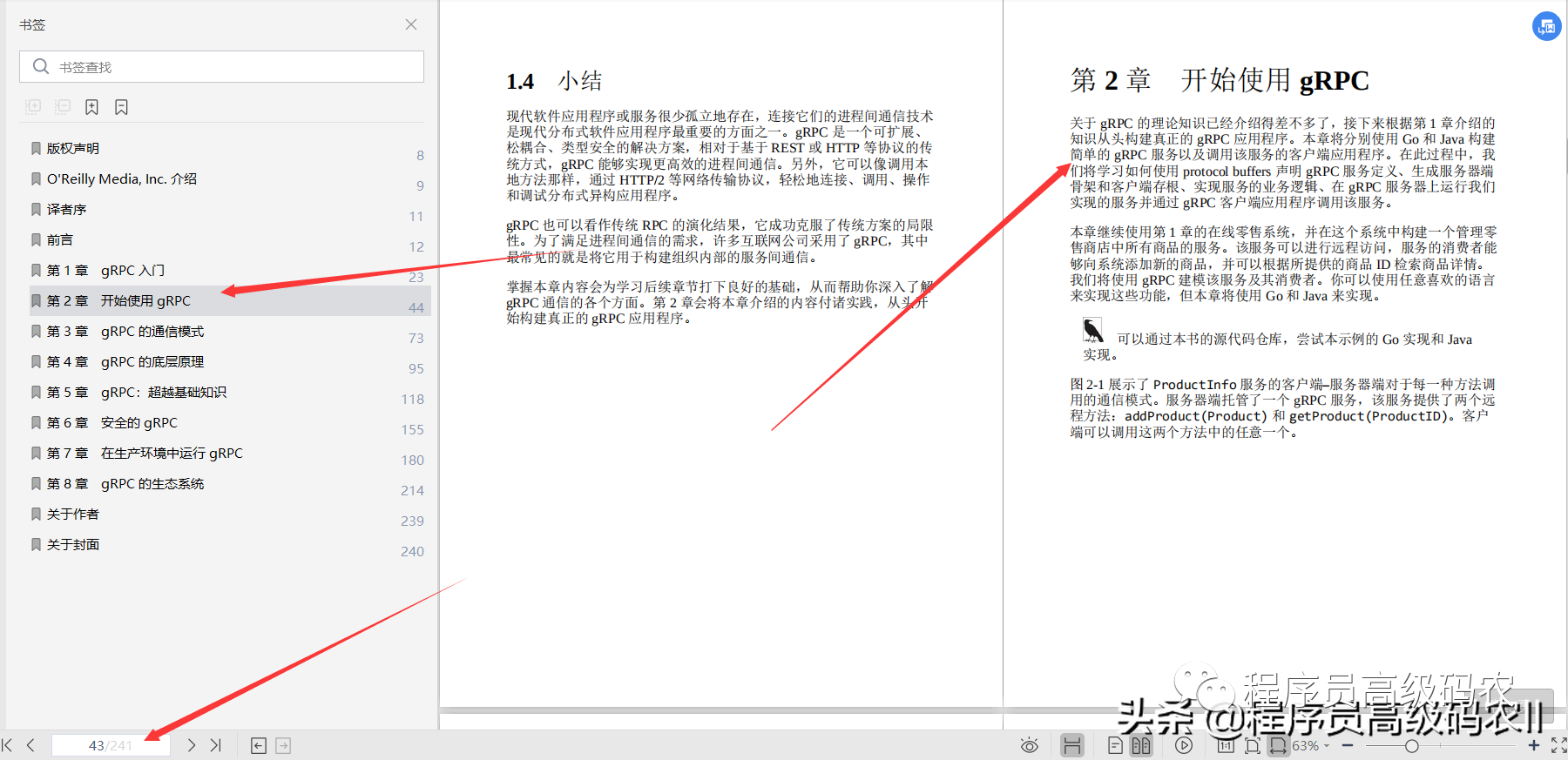The height and width of the screenshot is (760, 1568).
Task: Go back to previous view
Action: coord(259,745)
